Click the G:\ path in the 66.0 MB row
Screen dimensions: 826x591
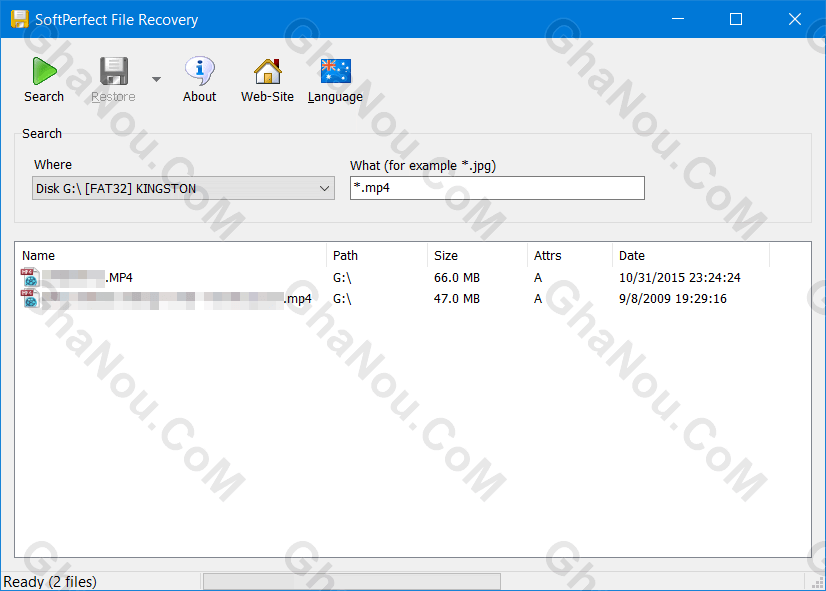(342, 278)
